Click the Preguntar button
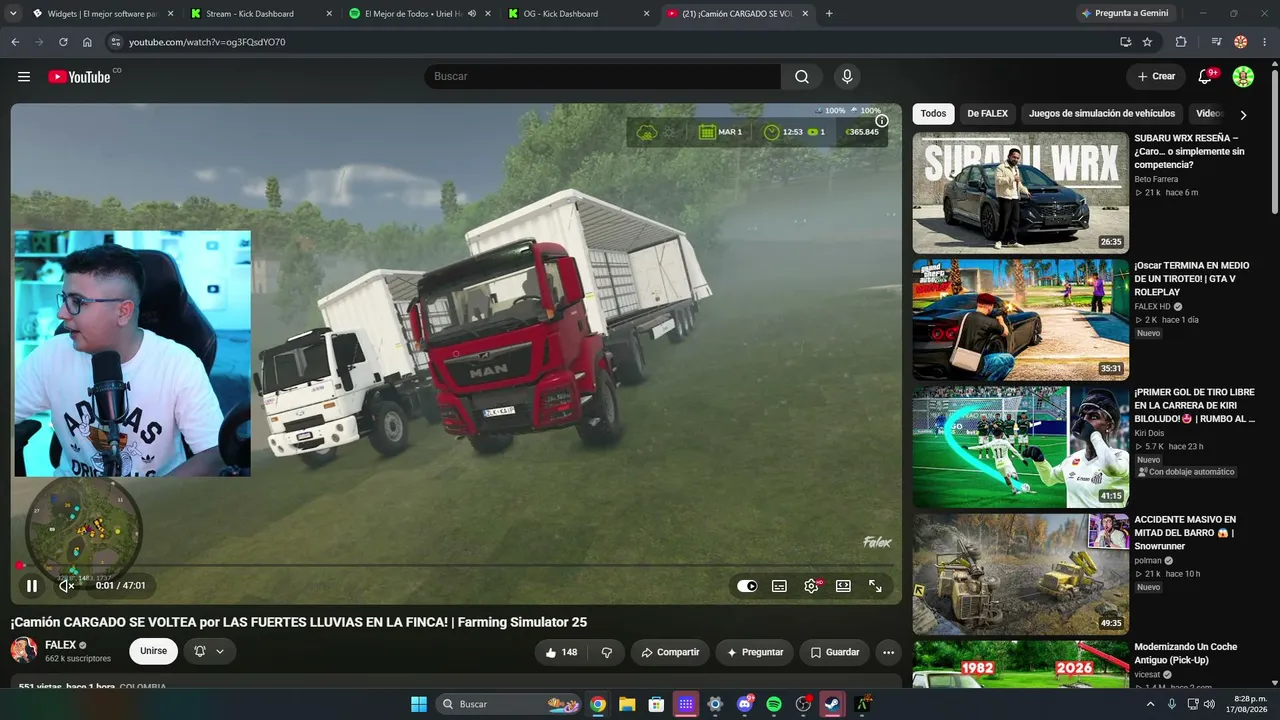This screenshot has height=720, width=1280. (x=755, y=652)
